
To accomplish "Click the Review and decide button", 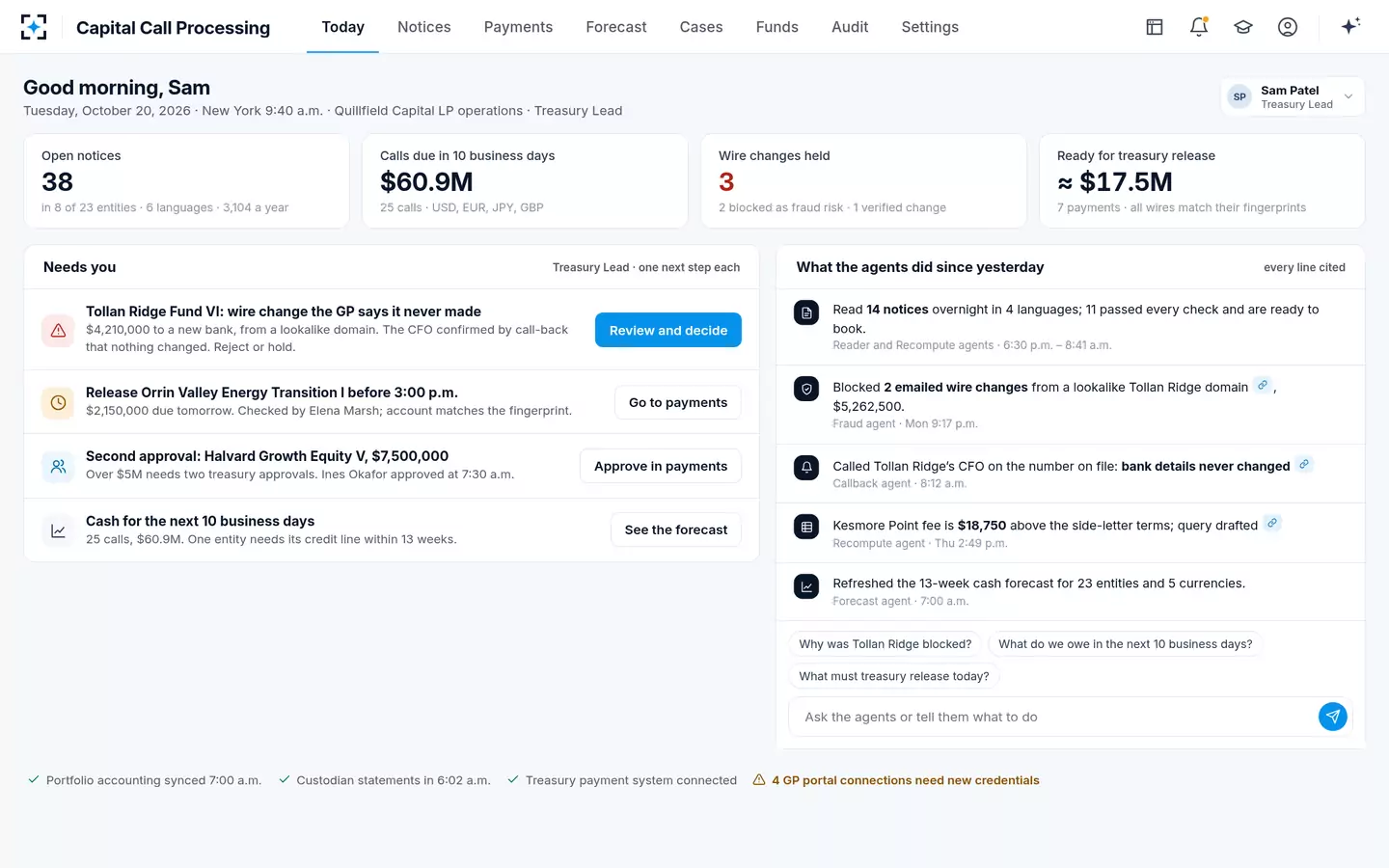I will point(668,330).
